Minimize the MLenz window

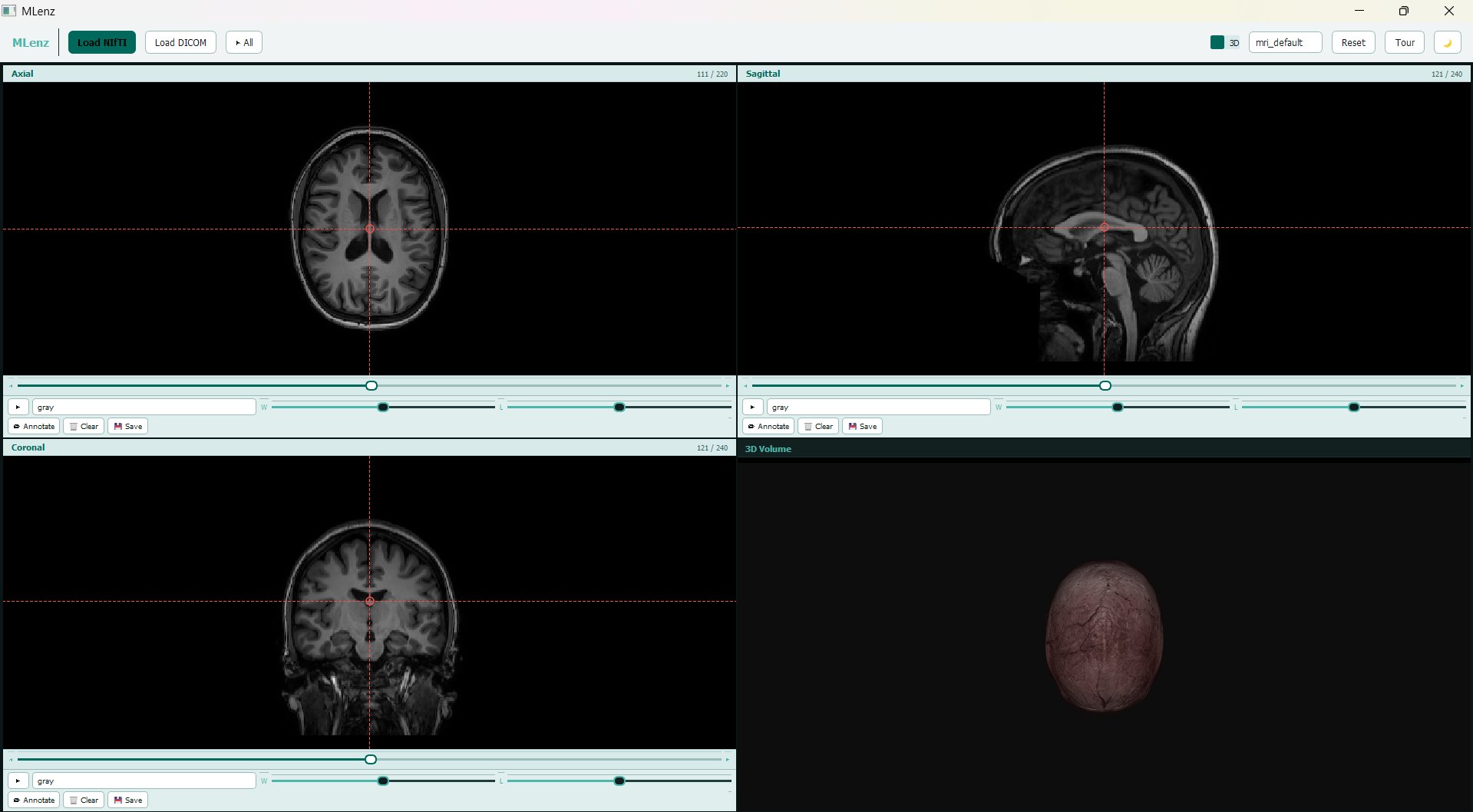click(x=1359, y=11)
